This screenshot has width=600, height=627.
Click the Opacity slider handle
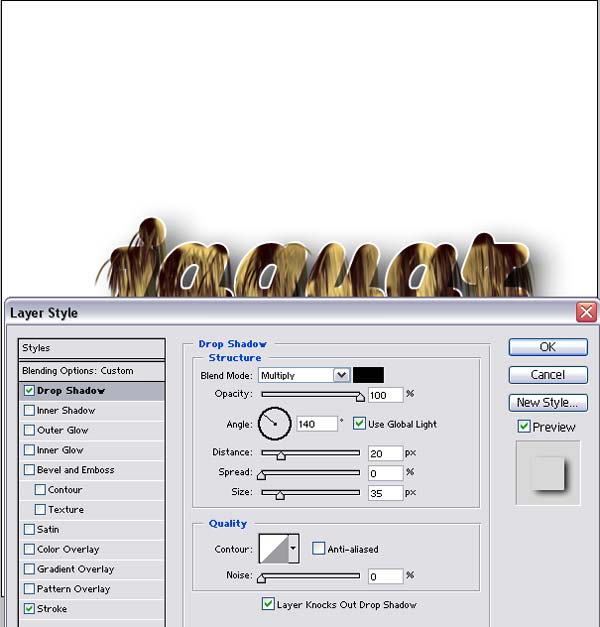[x=360, y=397]
